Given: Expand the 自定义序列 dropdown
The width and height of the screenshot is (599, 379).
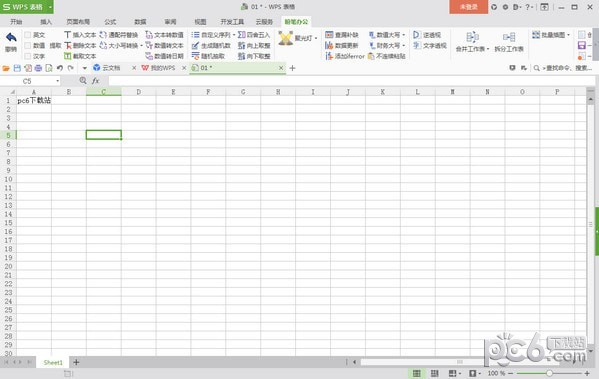Looking at the screenshot, I should click(x=233, y=35).
